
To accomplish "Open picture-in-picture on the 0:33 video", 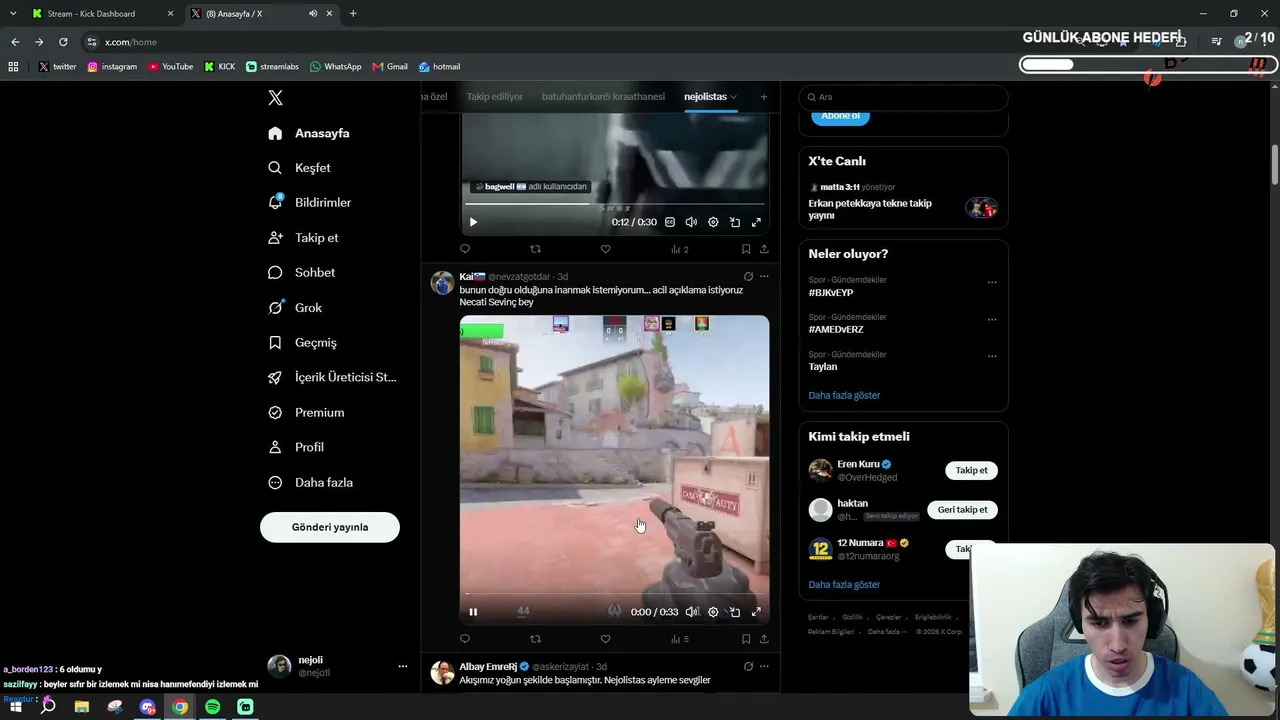I will click(735, 612).
